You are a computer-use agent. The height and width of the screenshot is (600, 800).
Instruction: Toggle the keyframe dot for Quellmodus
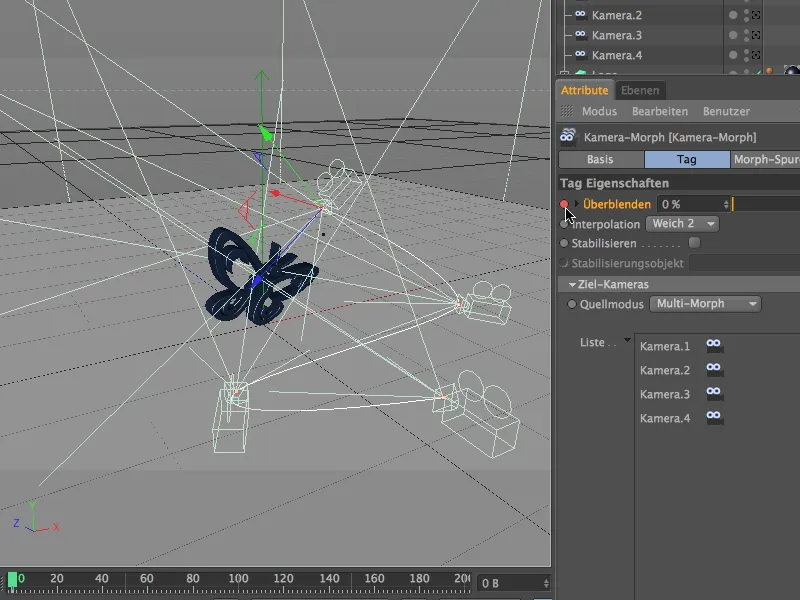tap(572, 304)
